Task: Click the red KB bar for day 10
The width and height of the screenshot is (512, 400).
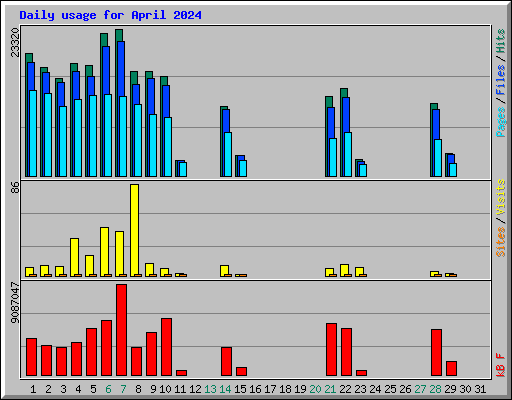Action: [x=166, y=347]
